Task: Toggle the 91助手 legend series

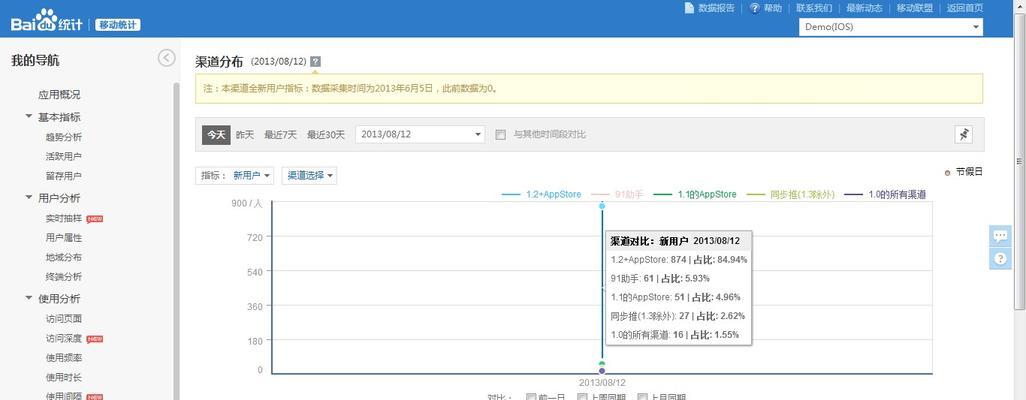Action: pos(617,194)
